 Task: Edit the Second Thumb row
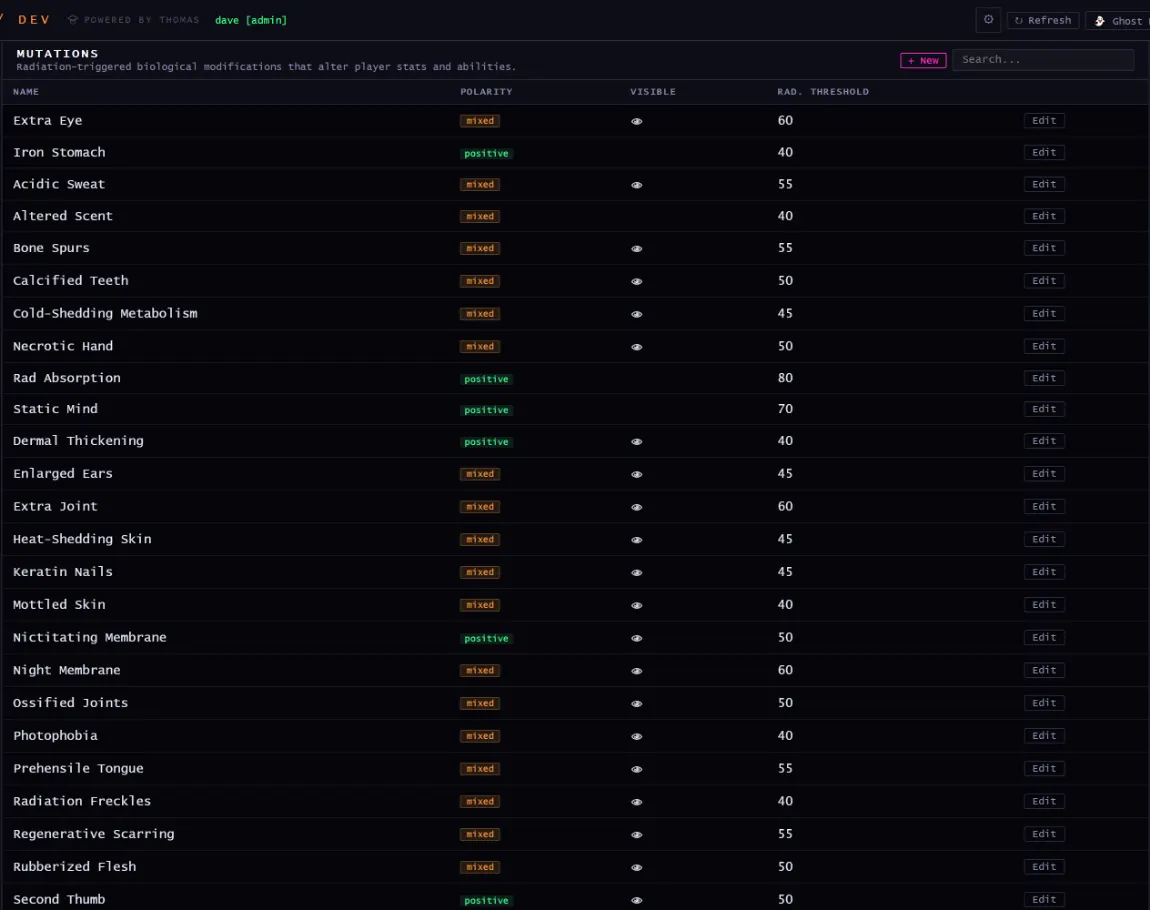1044,899
